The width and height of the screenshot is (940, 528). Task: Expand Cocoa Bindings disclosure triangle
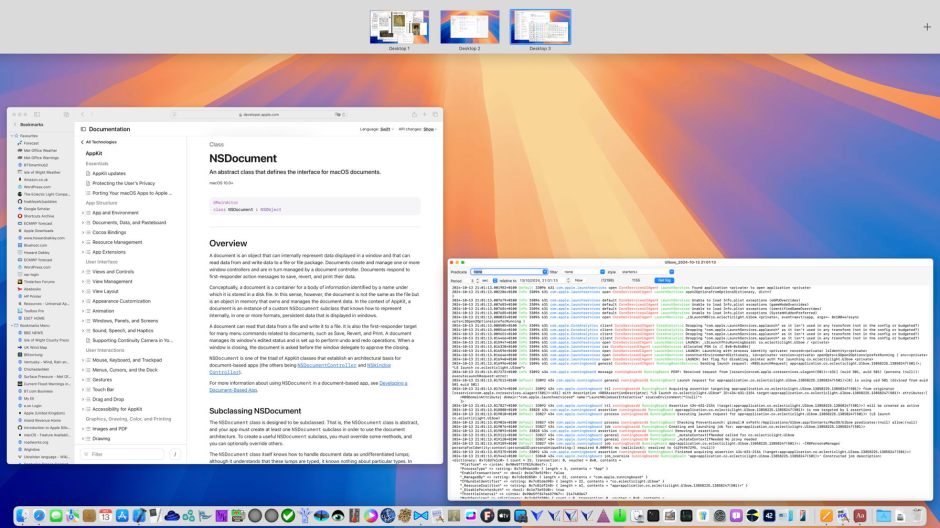coord(83,233)
